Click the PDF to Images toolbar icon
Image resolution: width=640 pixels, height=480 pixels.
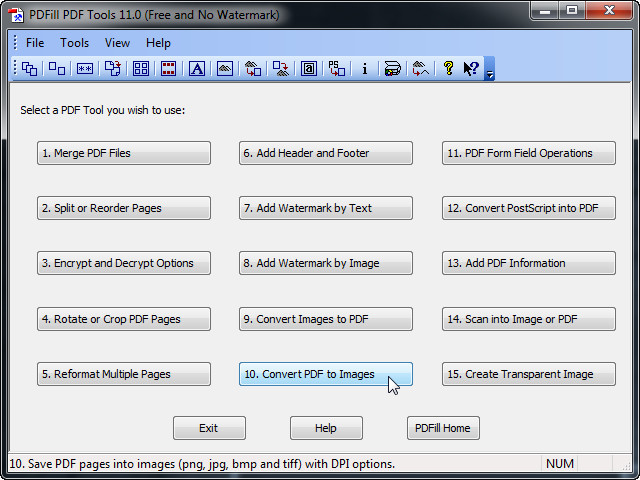click(281, 68)
